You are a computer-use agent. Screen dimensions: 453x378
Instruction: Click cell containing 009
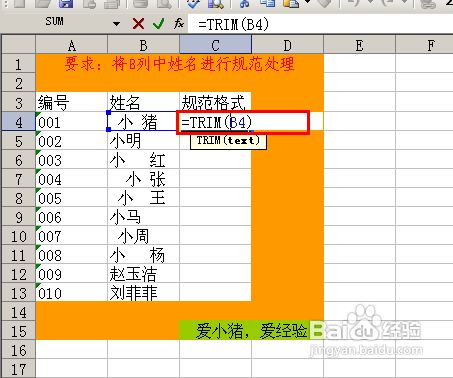[72, 273]
